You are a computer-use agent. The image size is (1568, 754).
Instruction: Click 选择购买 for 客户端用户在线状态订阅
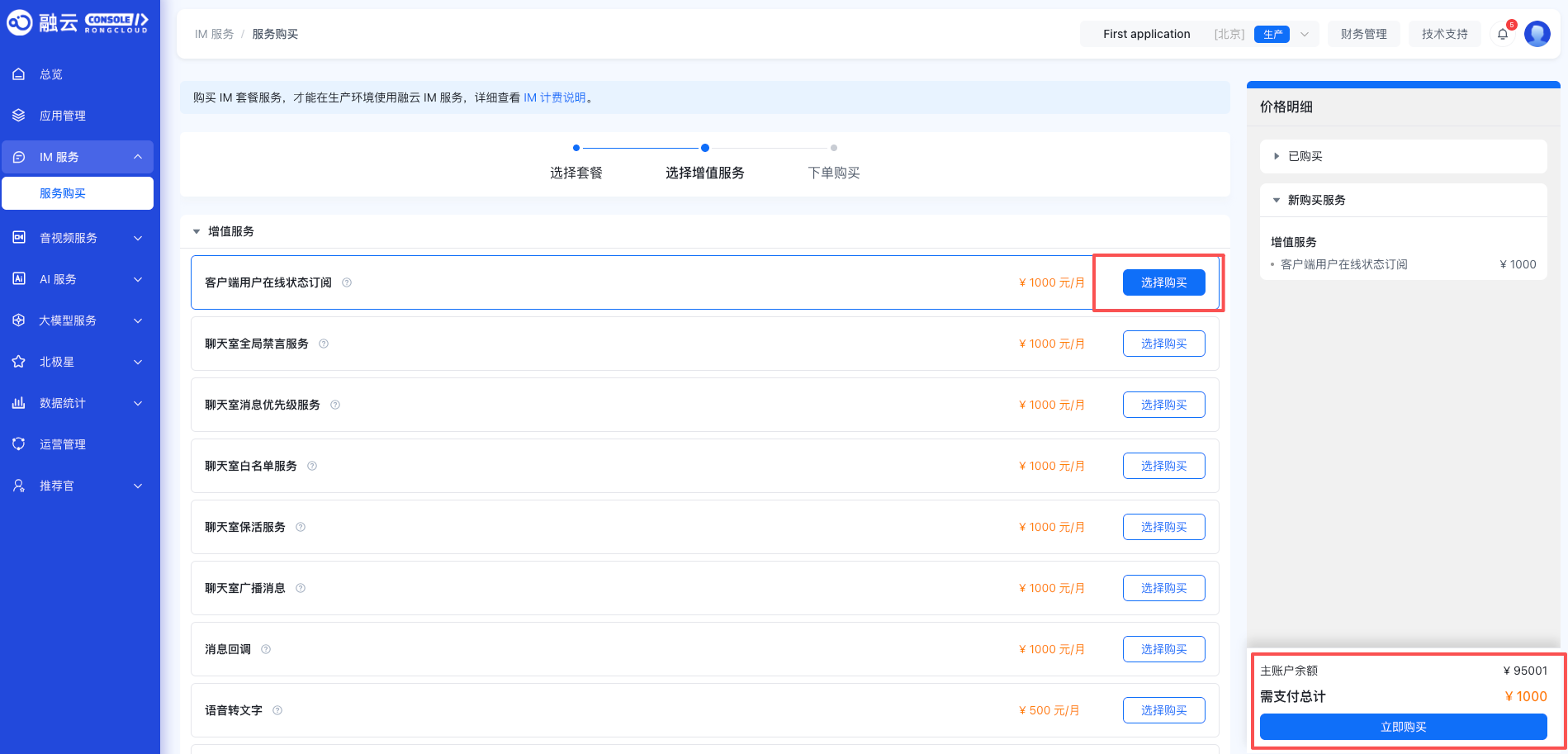(1164, 282)
